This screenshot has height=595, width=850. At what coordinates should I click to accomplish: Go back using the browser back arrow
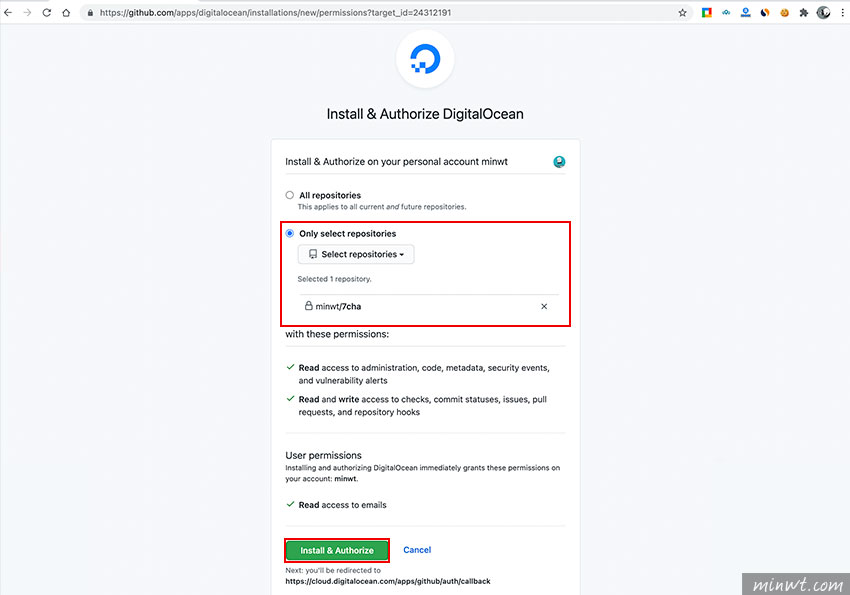tap(8, 12)
